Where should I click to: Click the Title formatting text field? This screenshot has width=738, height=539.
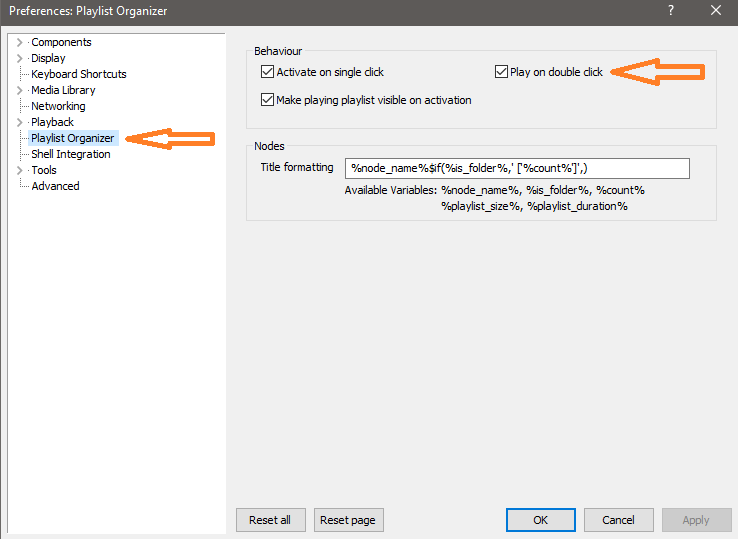click(516, 168)
